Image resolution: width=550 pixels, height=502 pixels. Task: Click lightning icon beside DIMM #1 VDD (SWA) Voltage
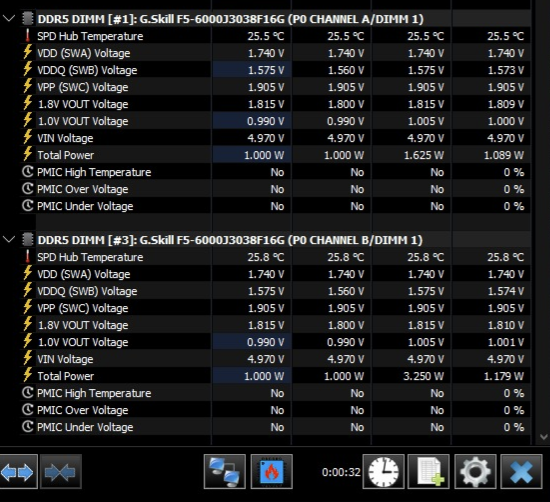pos(28,52)
